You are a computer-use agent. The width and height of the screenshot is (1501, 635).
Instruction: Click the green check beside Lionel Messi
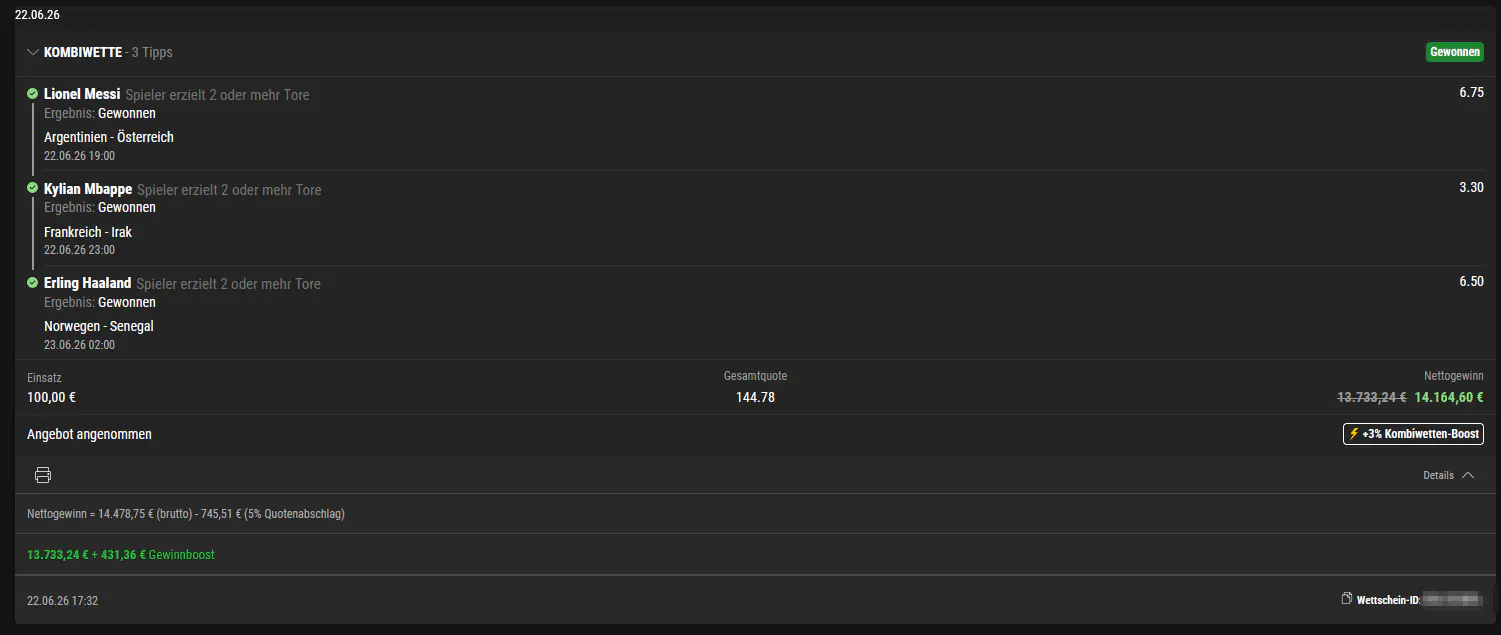point(33,94)
